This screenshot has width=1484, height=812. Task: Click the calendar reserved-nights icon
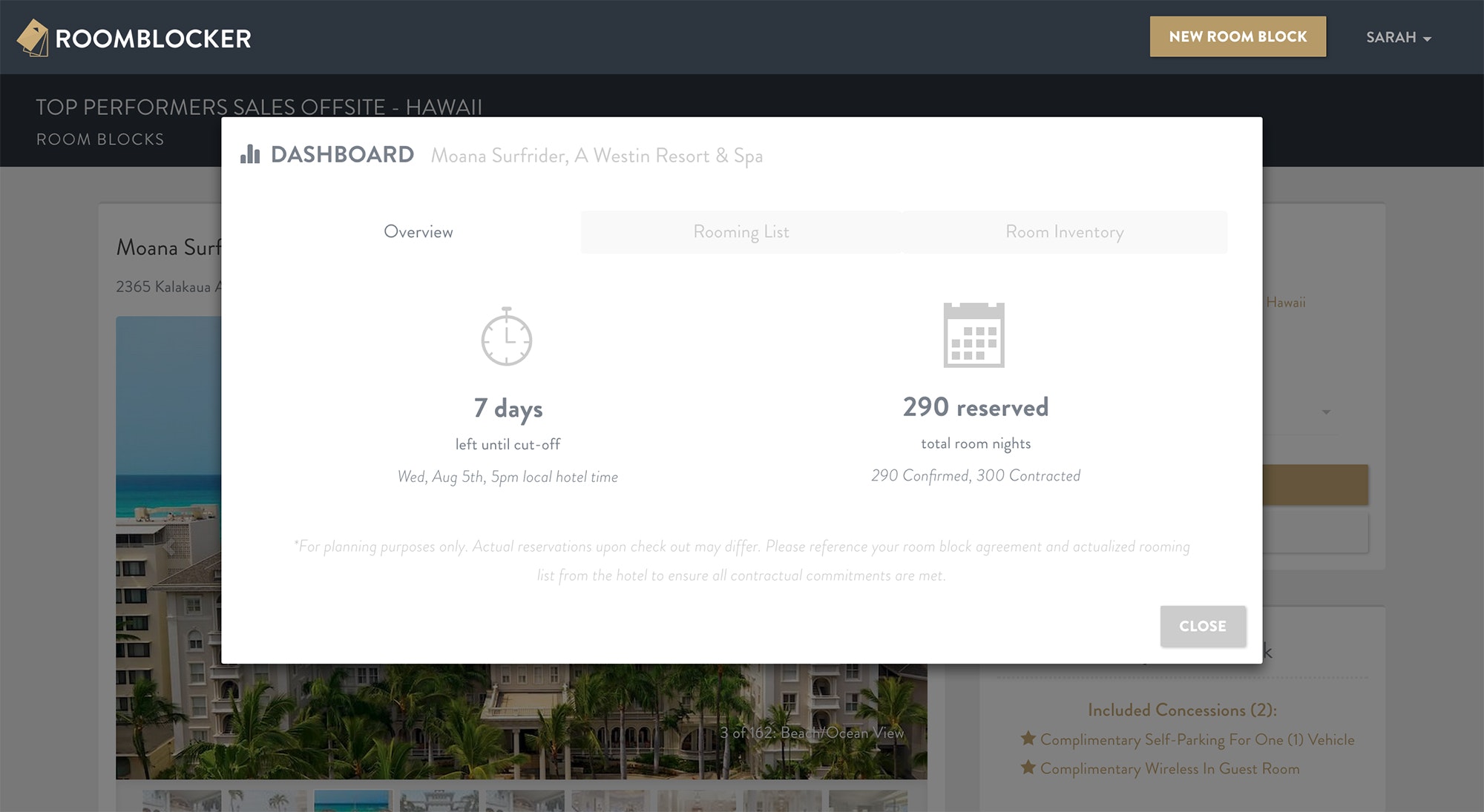pos(974,335)
